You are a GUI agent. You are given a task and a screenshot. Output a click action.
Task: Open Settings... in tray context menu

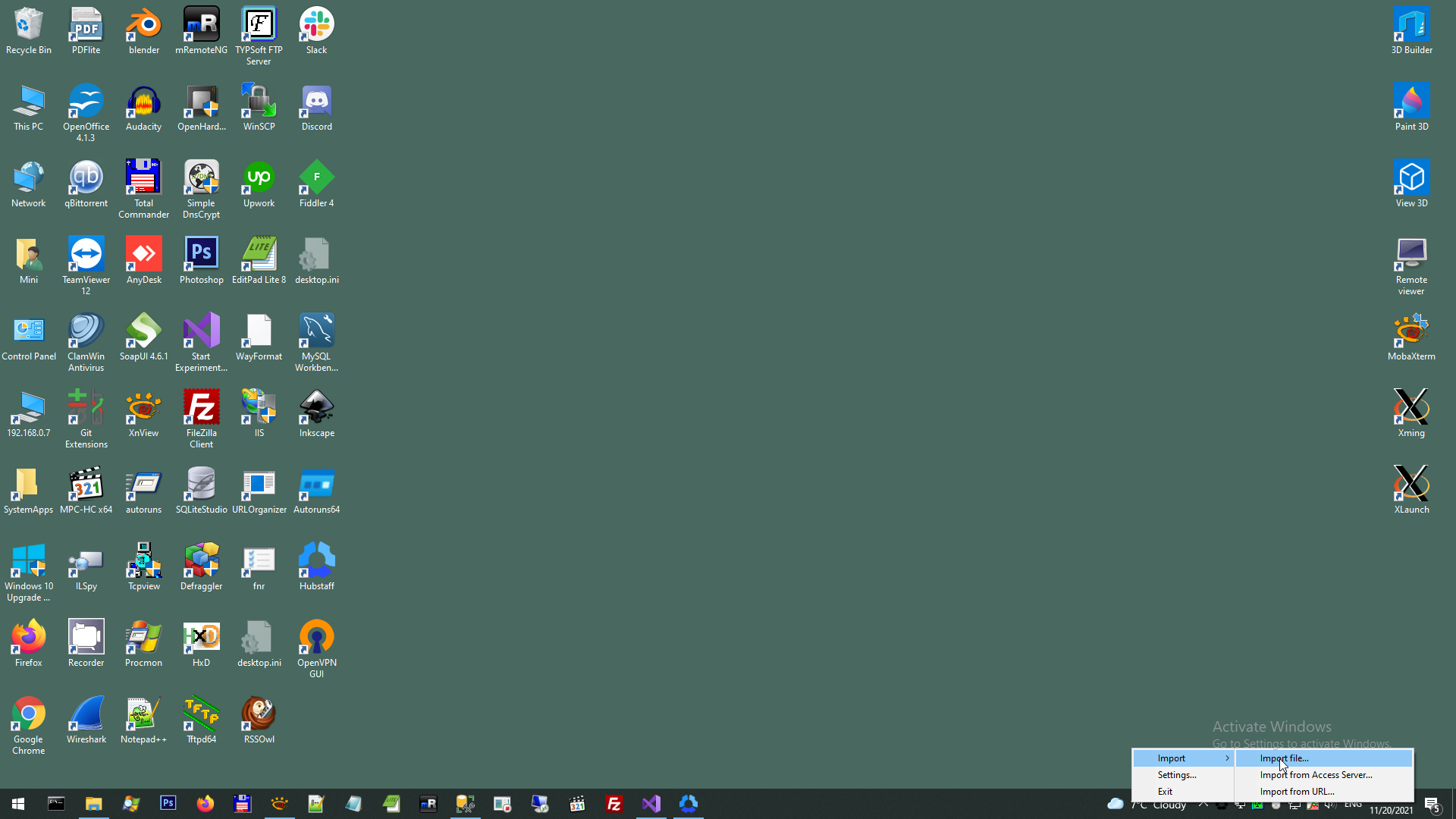point(1176,774)
